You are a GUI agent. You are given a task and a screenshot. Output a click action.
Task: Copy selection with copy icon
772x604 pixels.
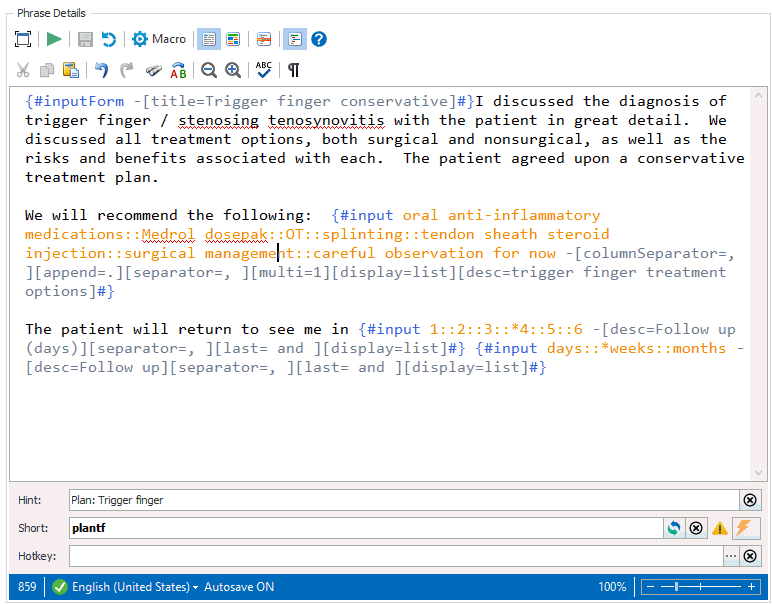tap(47, 70)
